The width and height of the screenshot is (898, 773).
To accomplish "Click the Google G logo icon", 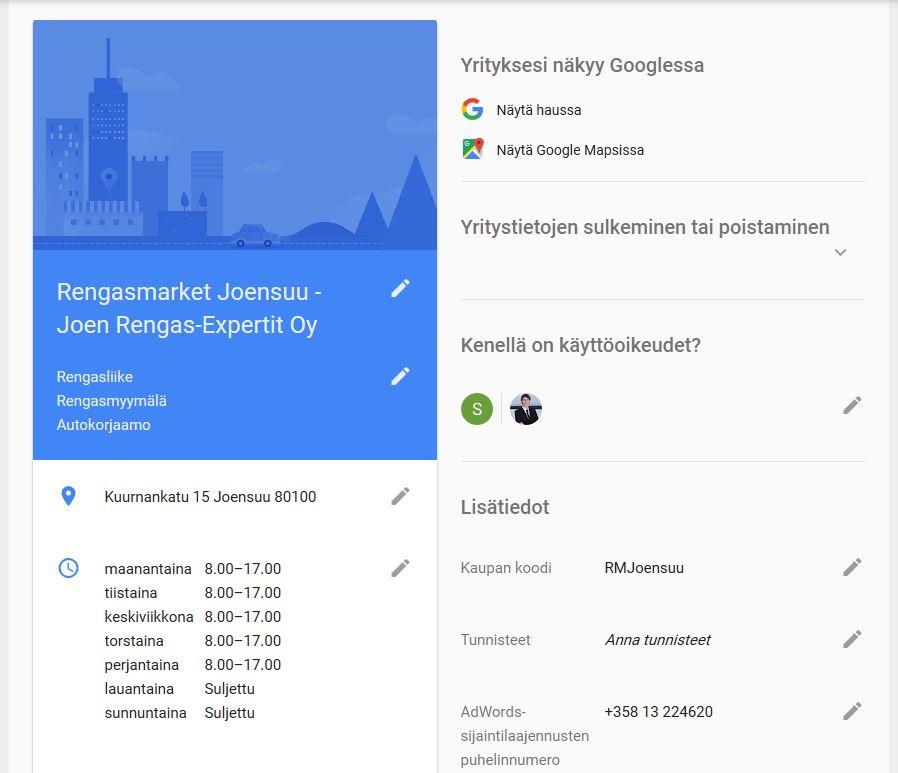I will [x=472, y=109].
